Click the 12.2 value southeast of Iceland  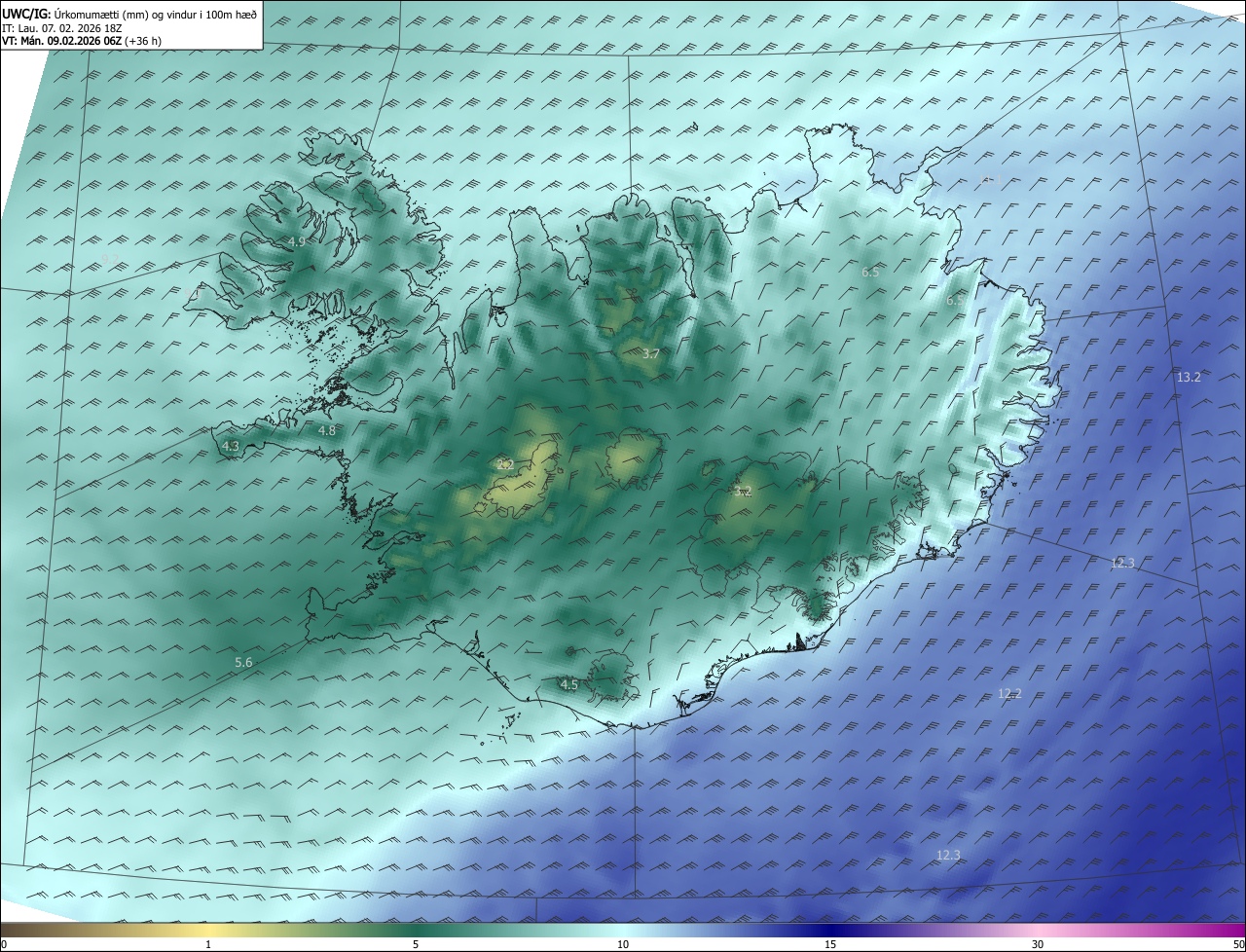point(1009,693)
